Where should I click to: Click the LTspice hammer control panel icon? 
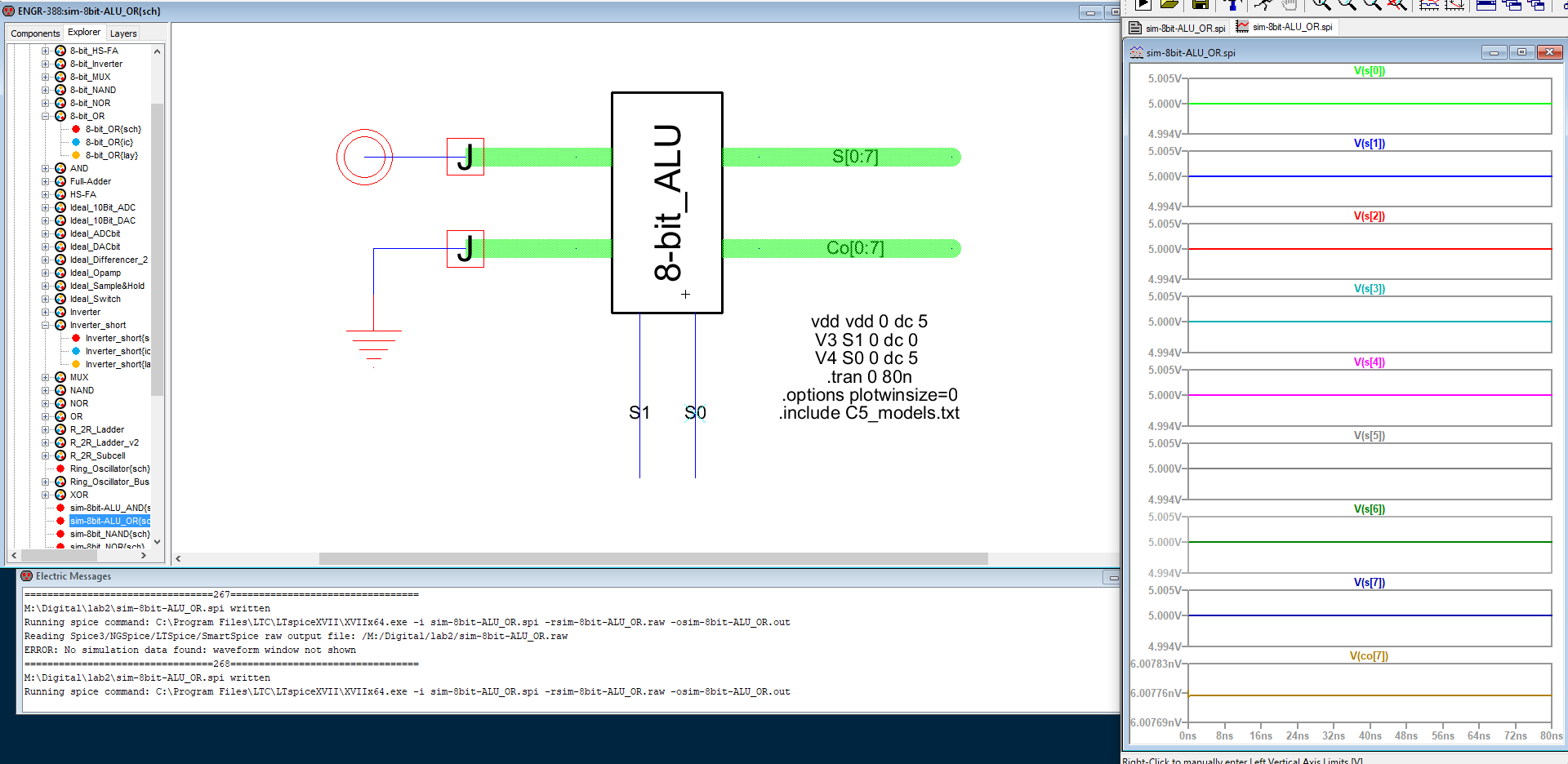[x=1232, y=4]
